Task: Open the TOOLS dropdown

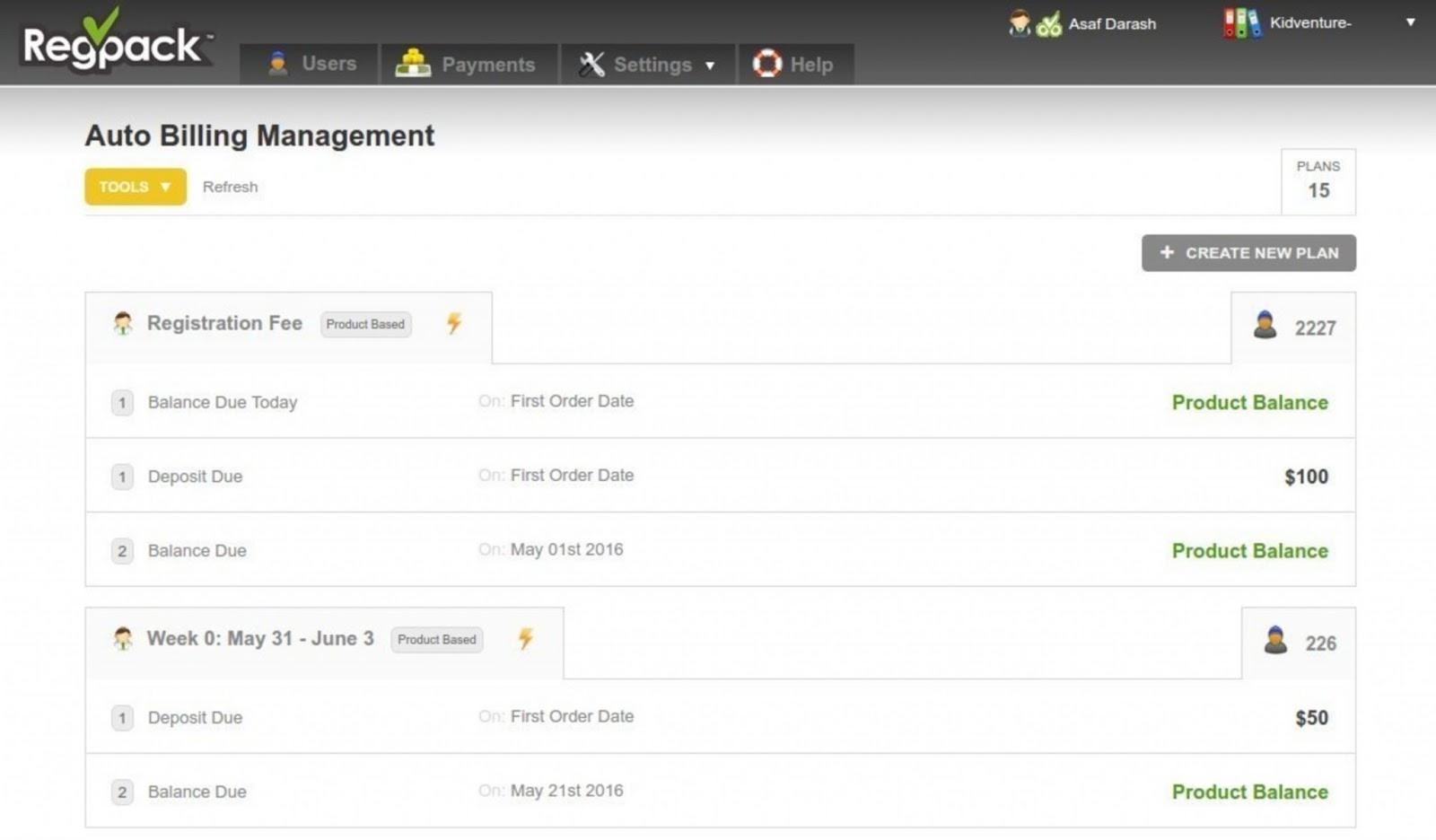Action: pos(136,187)
